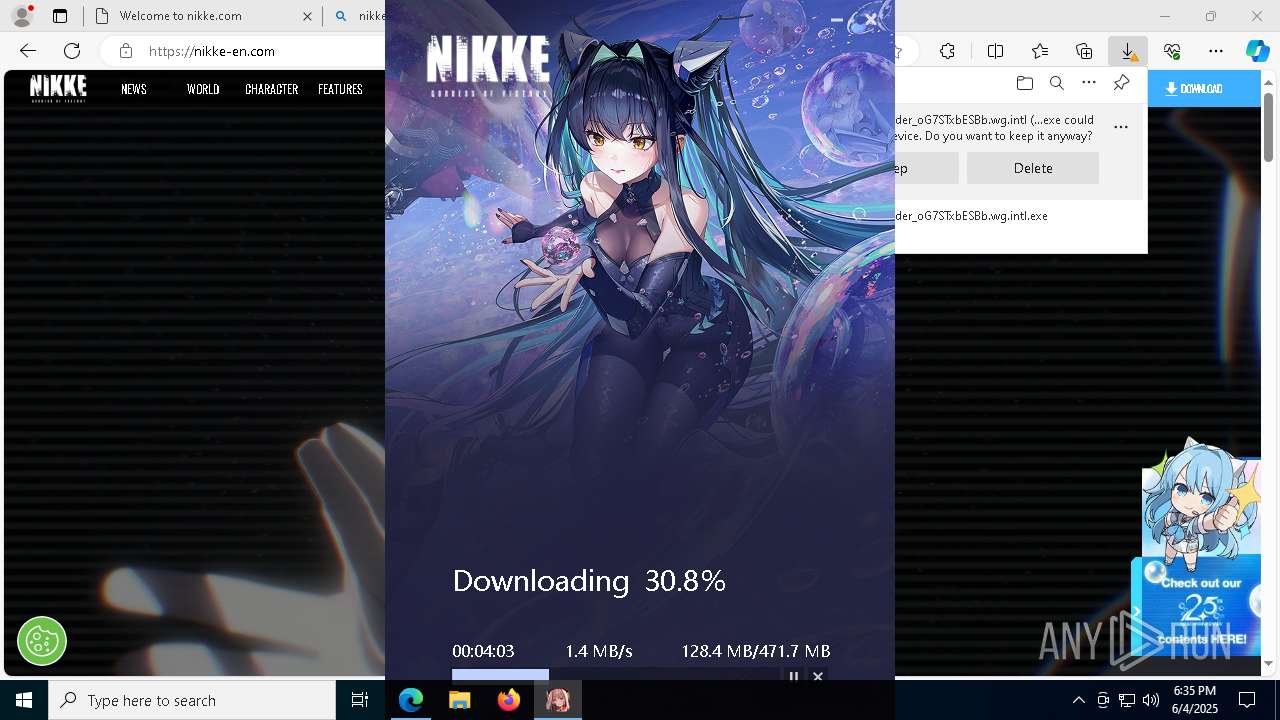Cancel the download with the X beside pause
1280x720 pixels.
click(818, 677)
